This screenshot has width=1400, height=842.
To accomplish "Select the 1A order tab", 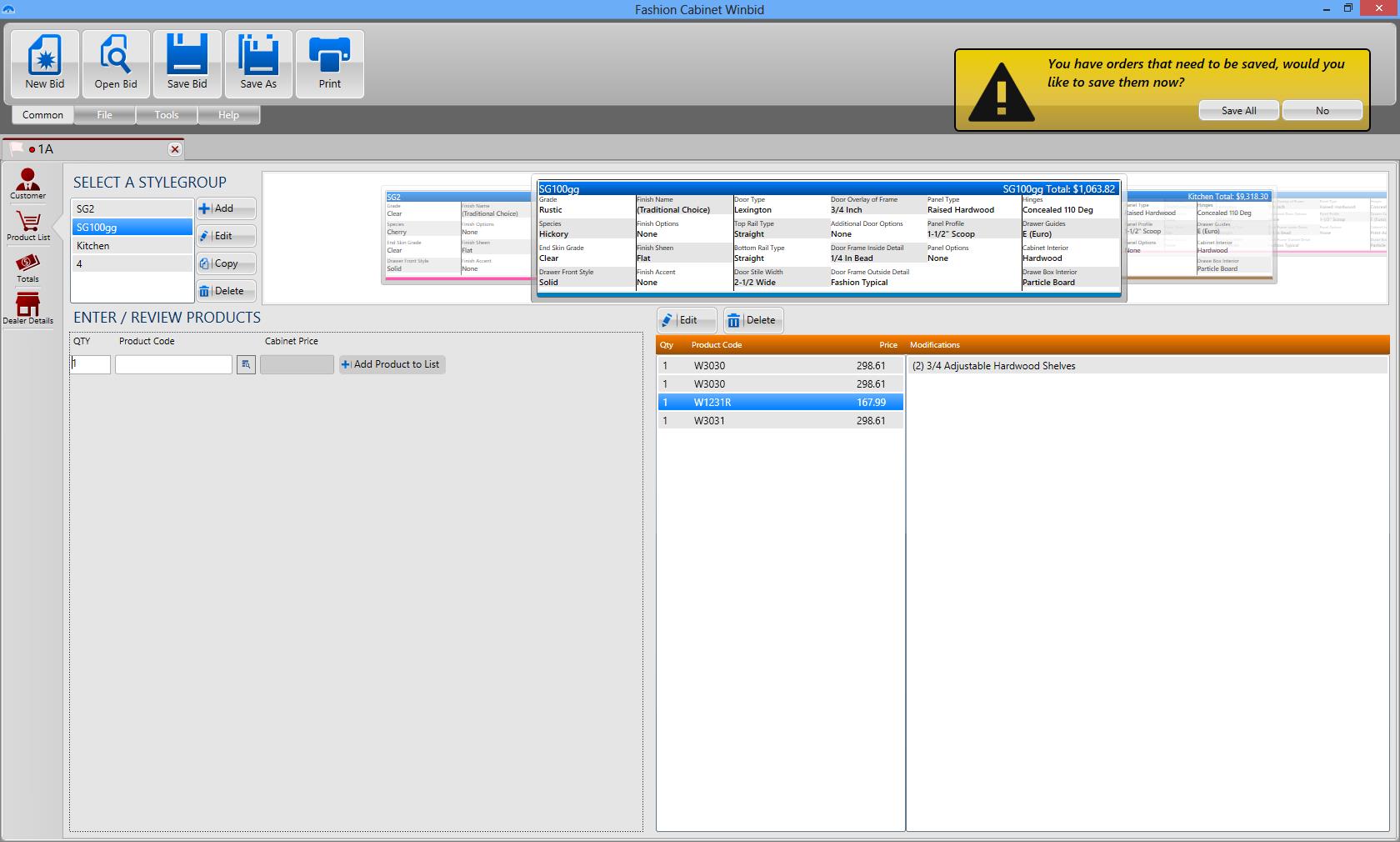I will [93, 149].
